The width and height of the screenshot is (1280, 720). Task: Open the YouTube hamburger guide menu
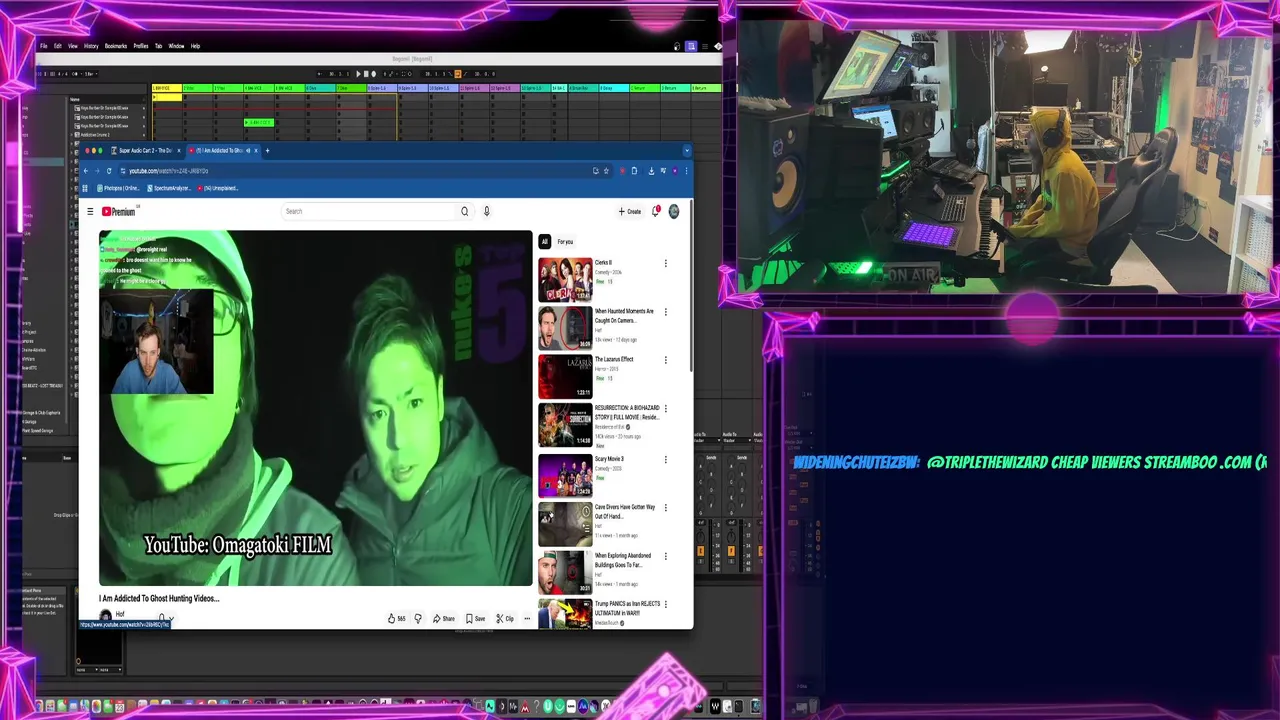pos(90,211)
